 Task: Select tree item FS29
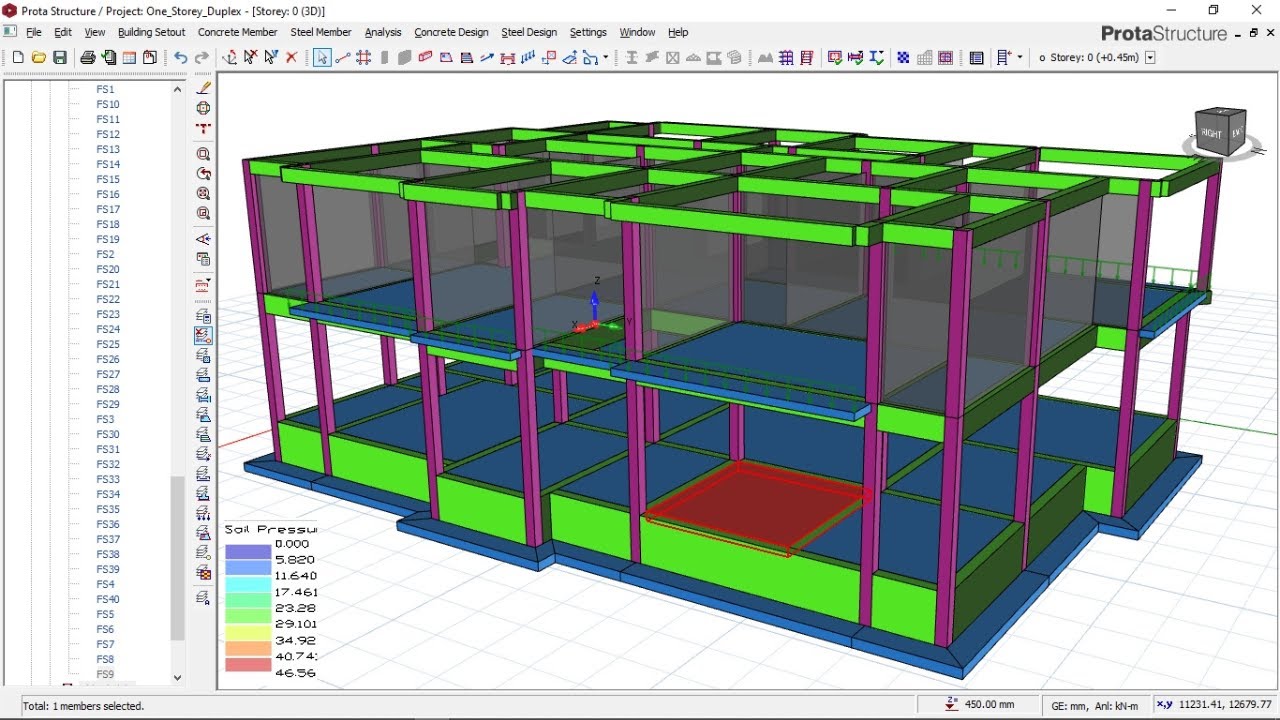coord(108,404)
